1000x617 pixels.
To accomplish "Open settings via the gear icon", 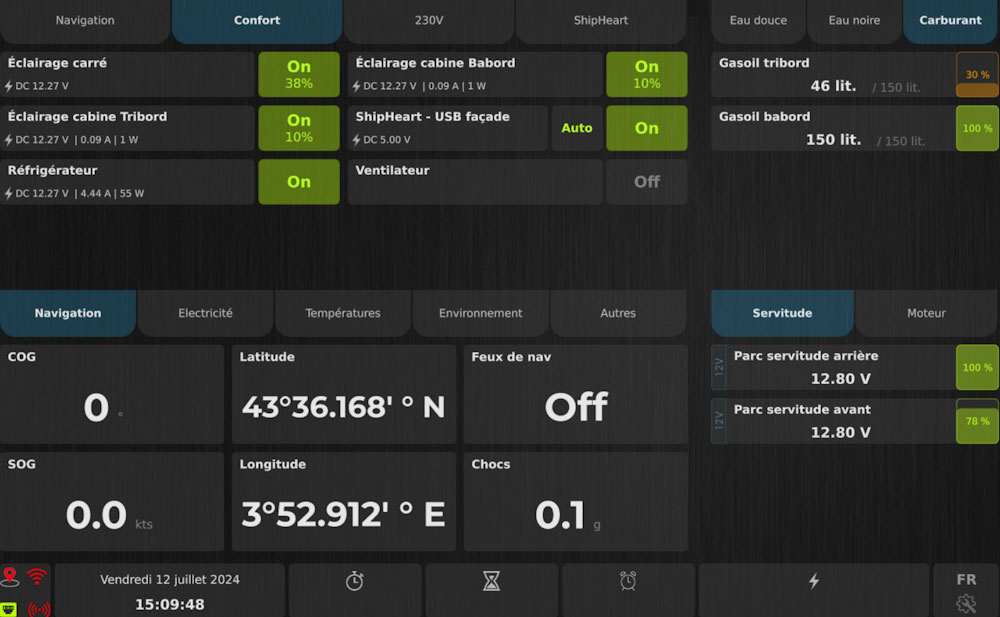I will (x=965, y=603).
